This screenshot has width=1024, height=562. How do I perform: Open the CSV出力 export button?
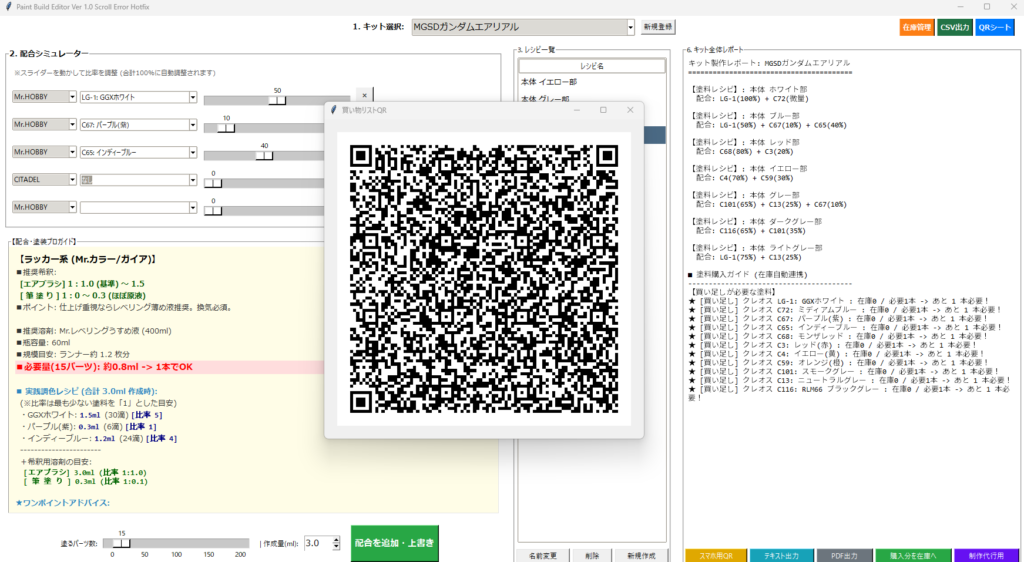click(x=953, y=28)
